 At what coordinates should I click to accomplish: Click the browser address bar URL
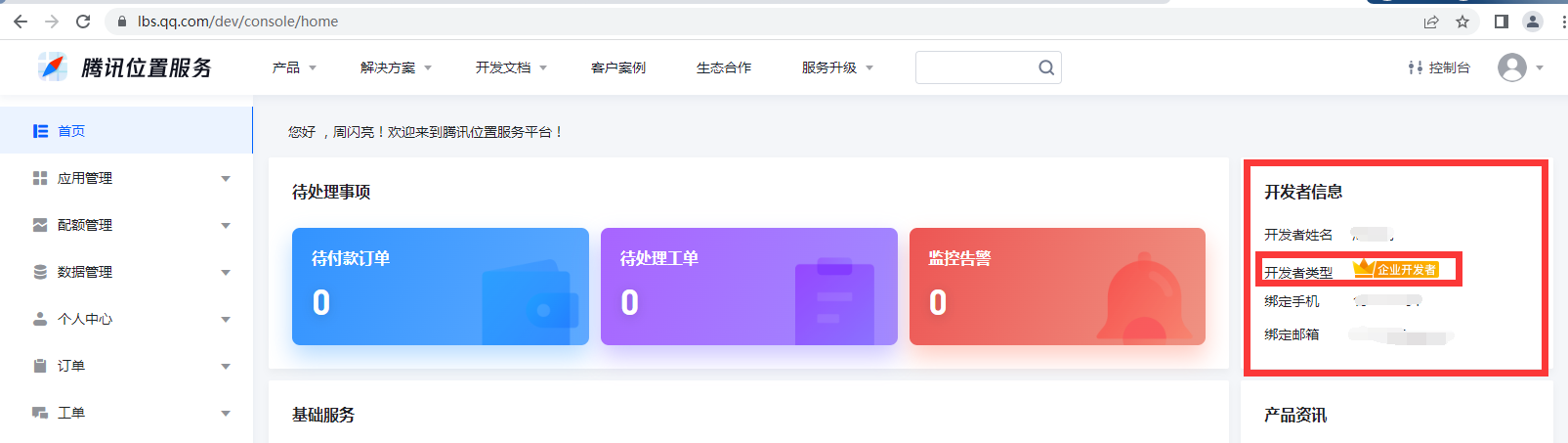(238, 22)
